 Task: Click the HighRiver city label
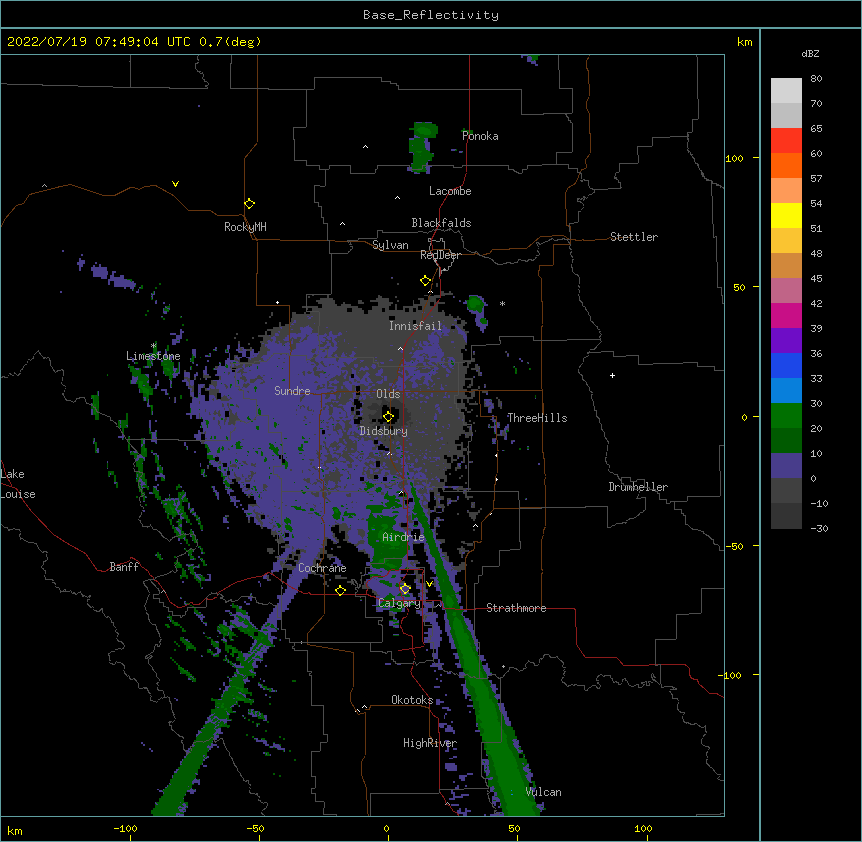click(x=430, y=743)
